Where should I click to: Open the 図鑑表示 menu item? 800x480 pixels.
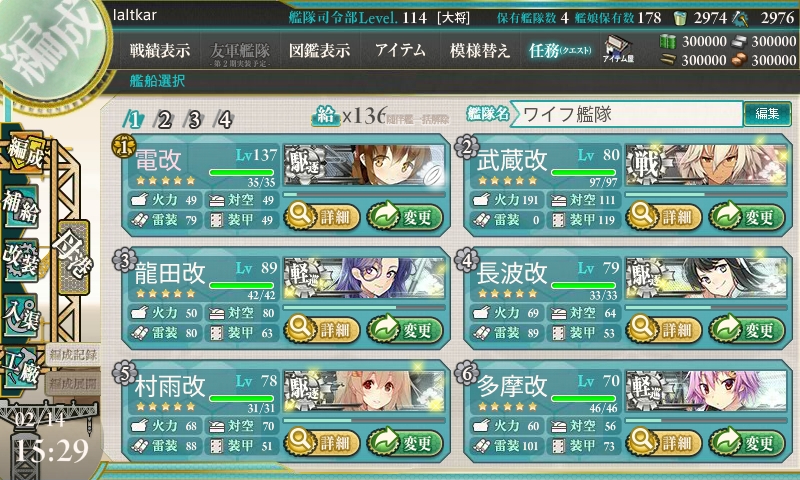point(319,50)
